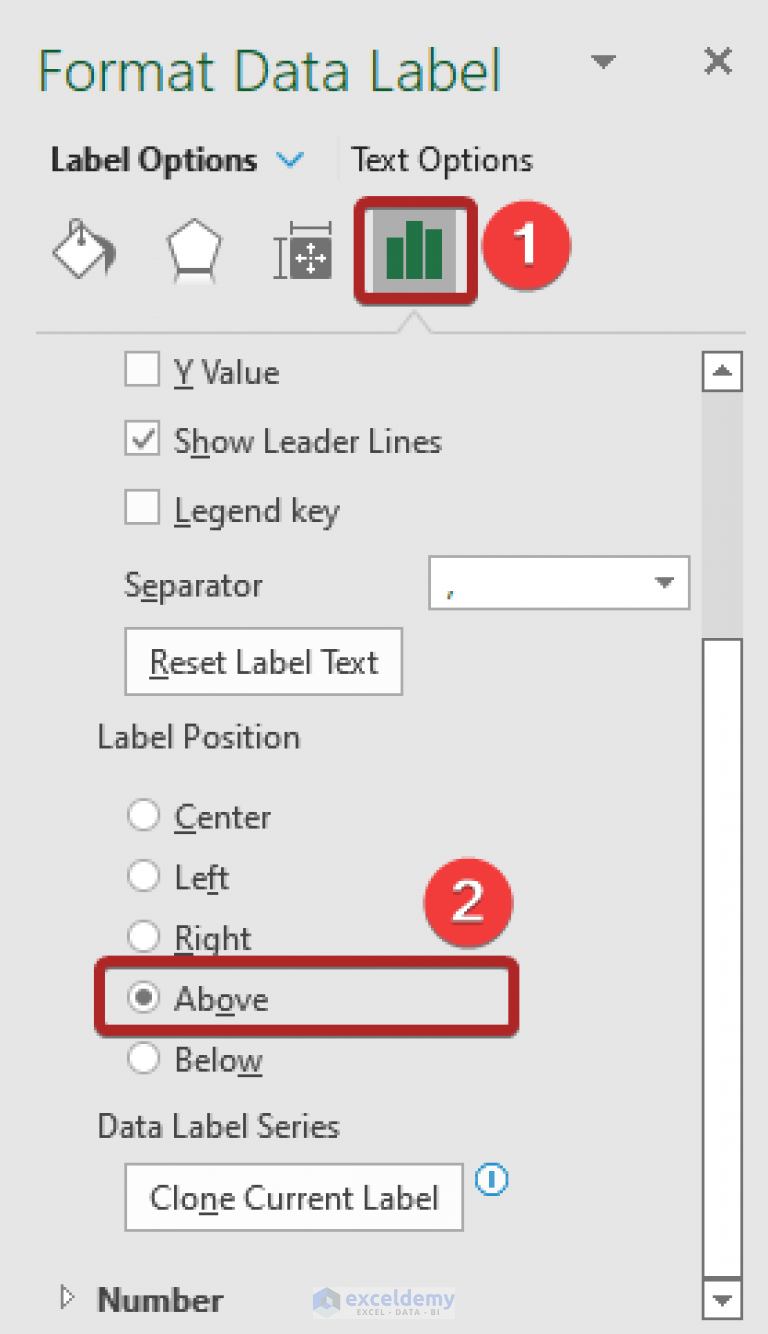Viewport: 768px width, 1334px height.
Task: Click the Reset Label Text button
Action: tap(263, 661)
